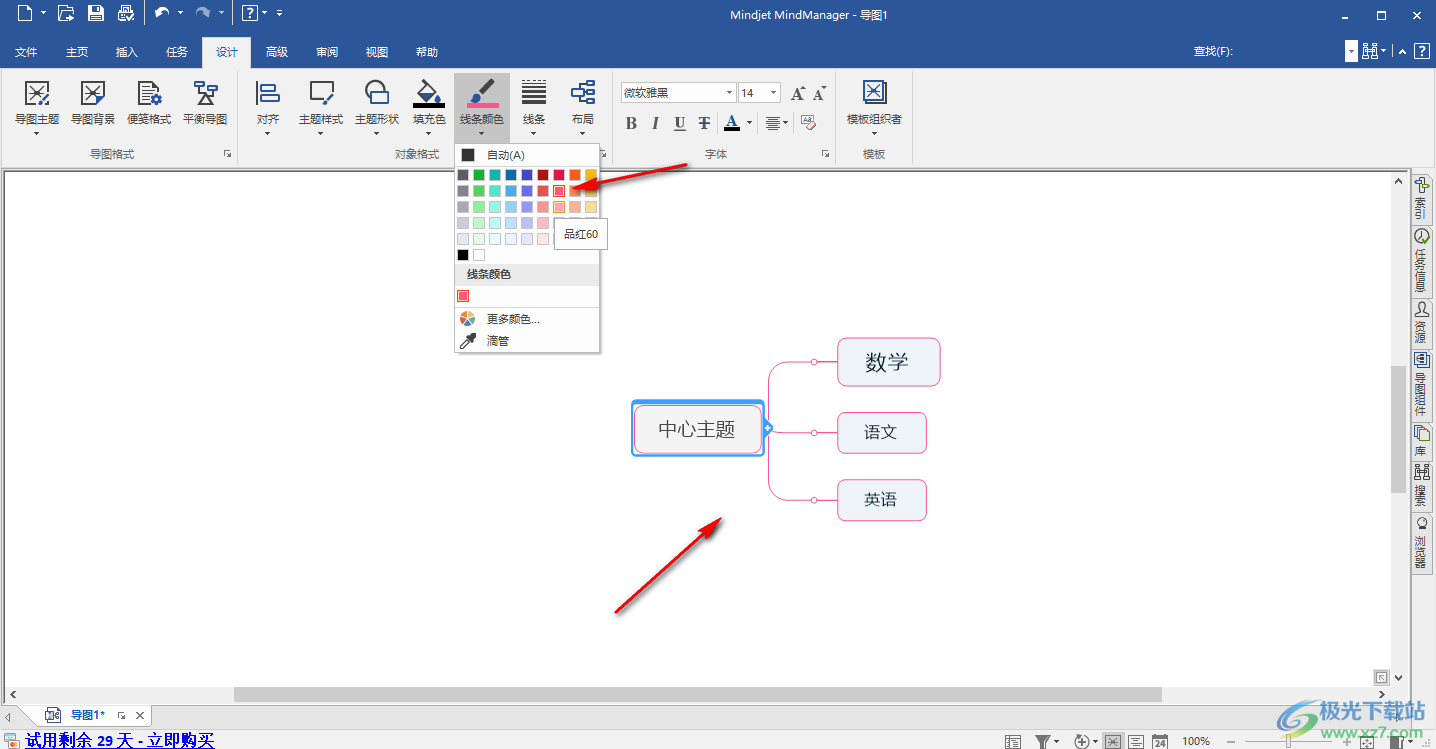This screenshot has height=749, width=1436.
Task: Toggle strikethrough text formatting
Action: [x=704, y=123]
